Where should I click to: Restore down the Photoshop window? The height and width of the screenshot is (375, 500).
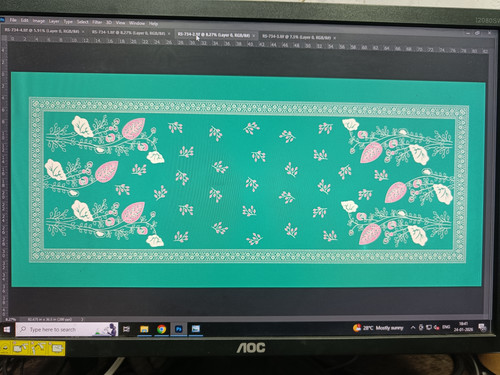[477, 33]
